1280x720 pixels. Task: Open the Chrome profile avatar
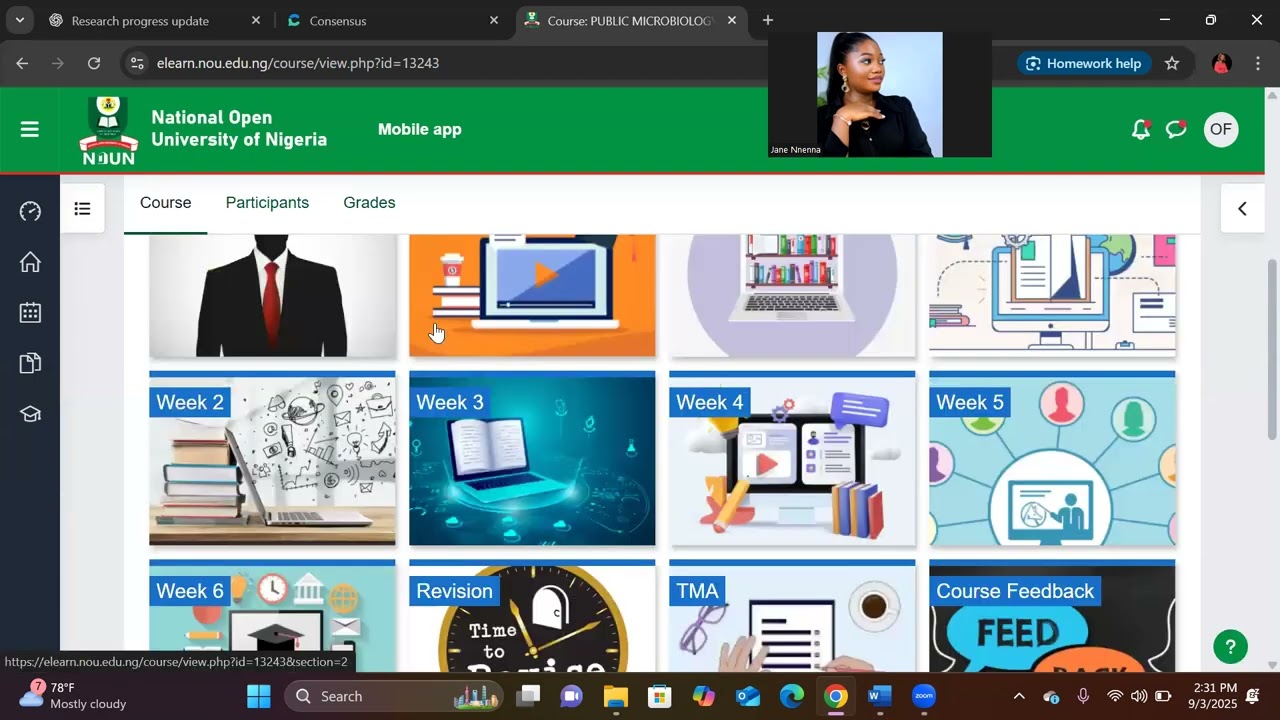click(1221, 63)
